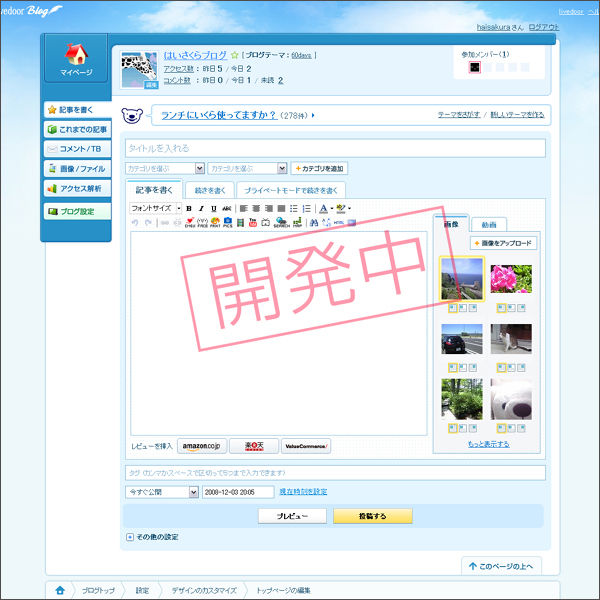The image size is (600, 600).
Task: Insert a ValueCommerce review
Action: [306, 446]
